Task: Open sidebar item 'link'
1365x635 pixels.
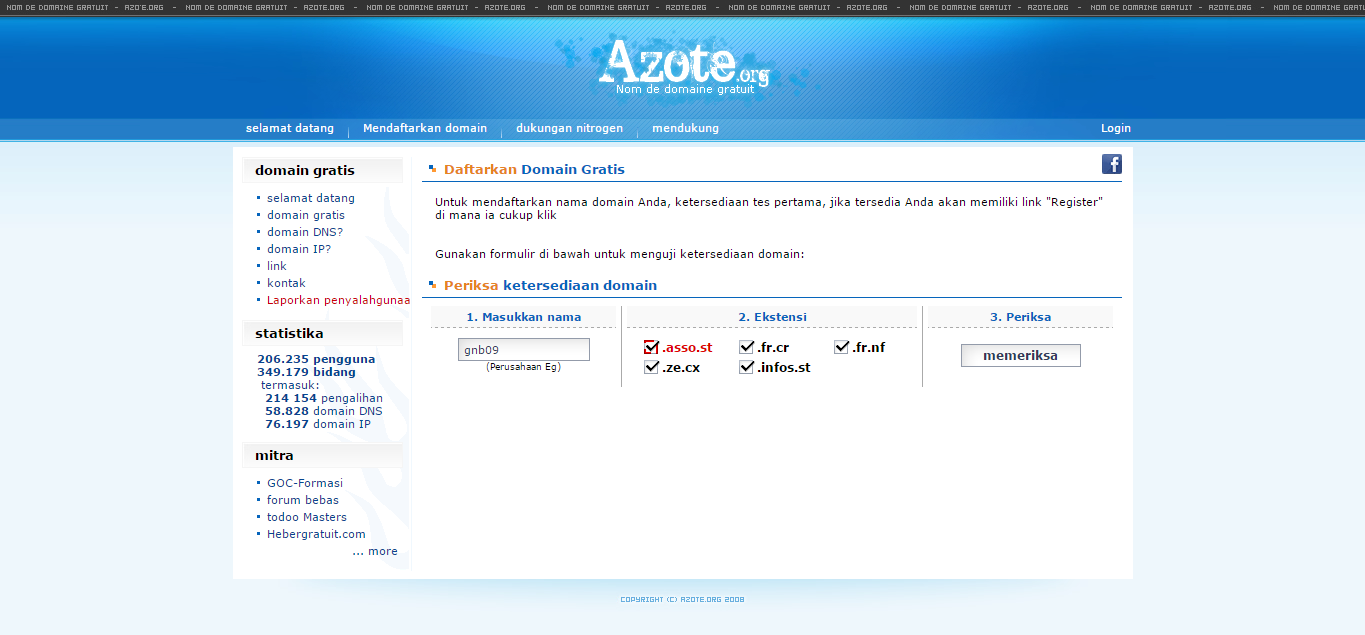Action: pyautogui.click(x=277, y=266)
